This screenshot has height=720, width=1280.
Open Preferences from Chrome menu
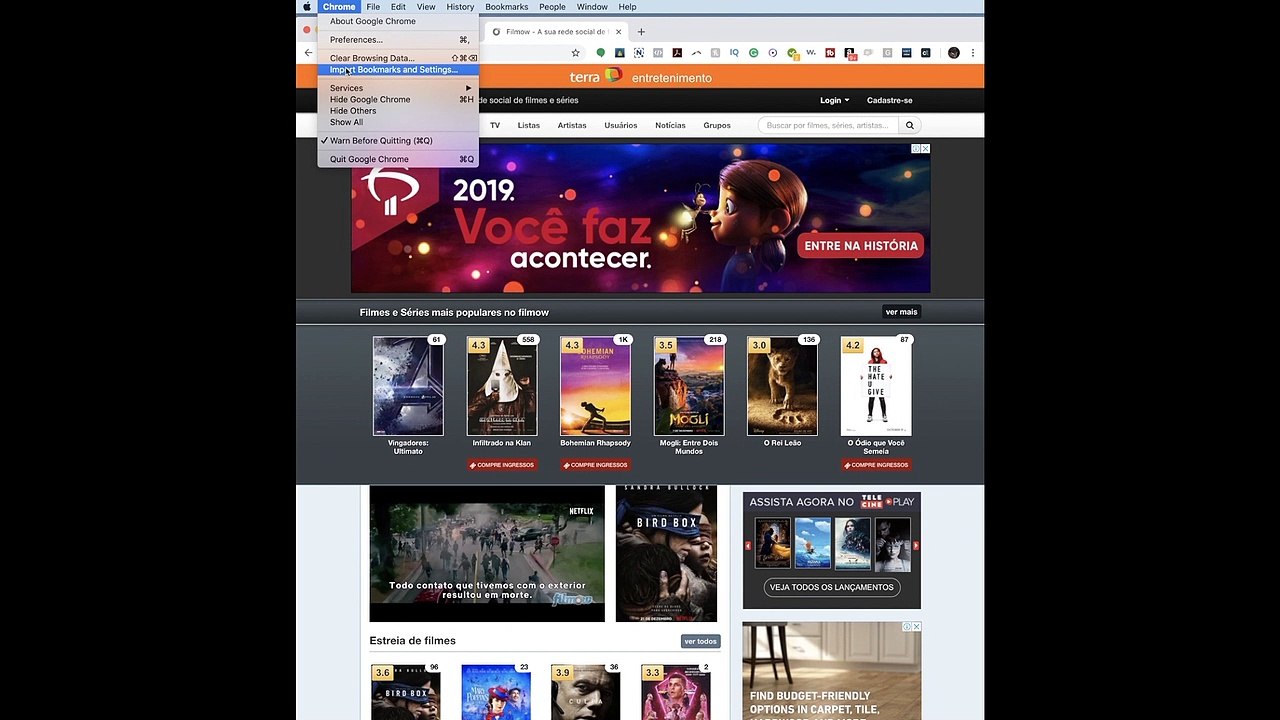398,40
